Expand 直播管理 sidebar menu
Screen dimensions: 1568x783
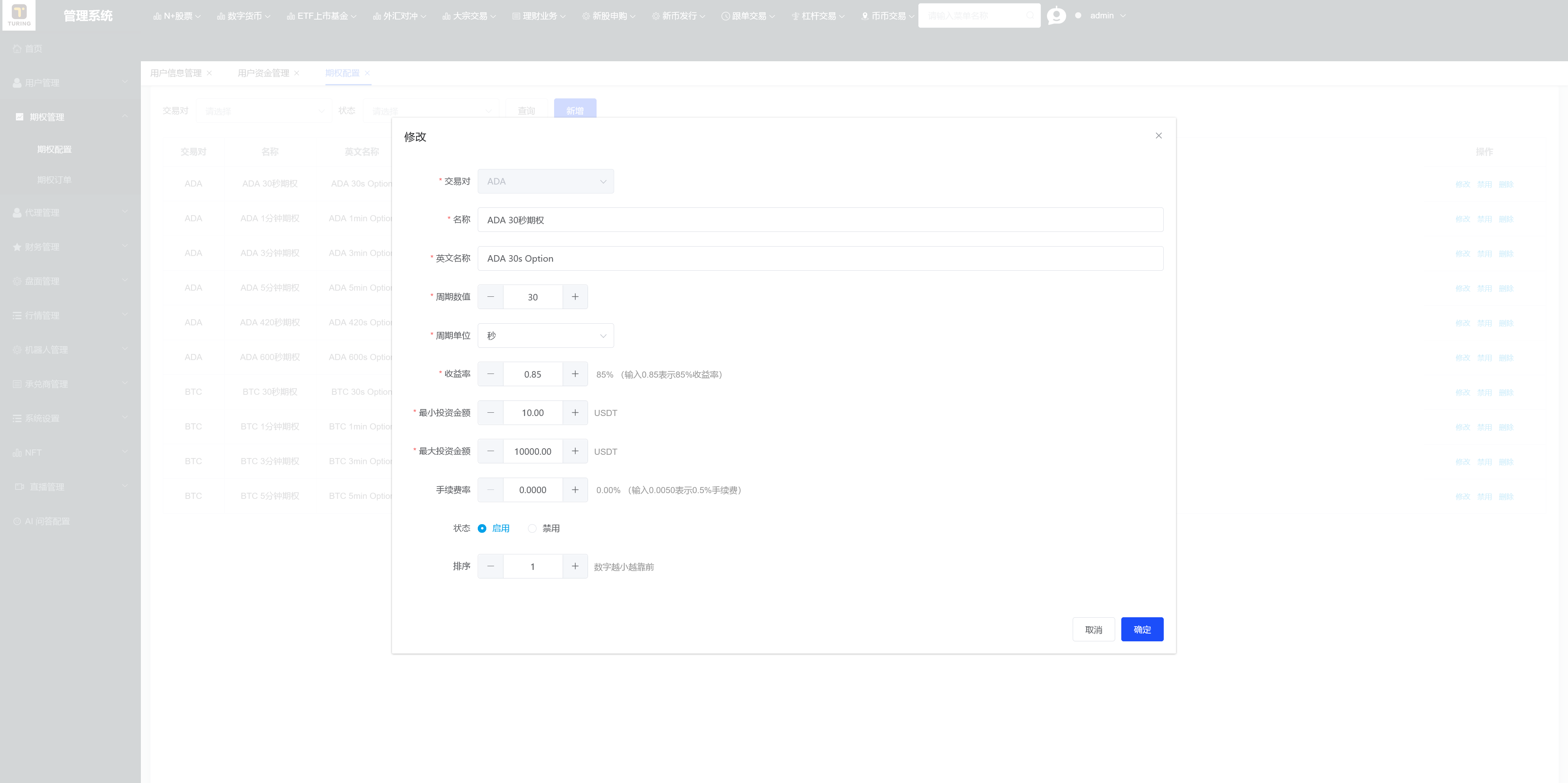pos(70,487)
